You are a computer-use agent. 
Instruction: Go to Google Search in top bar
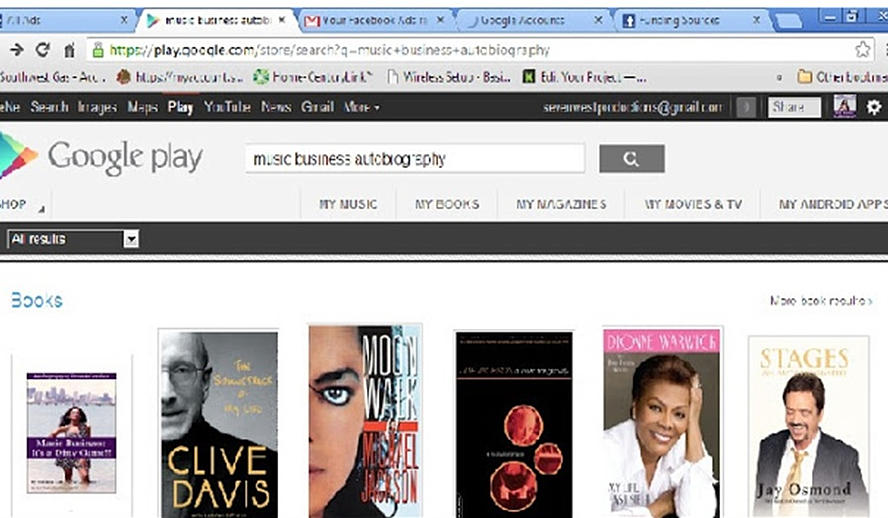(49, 106)
